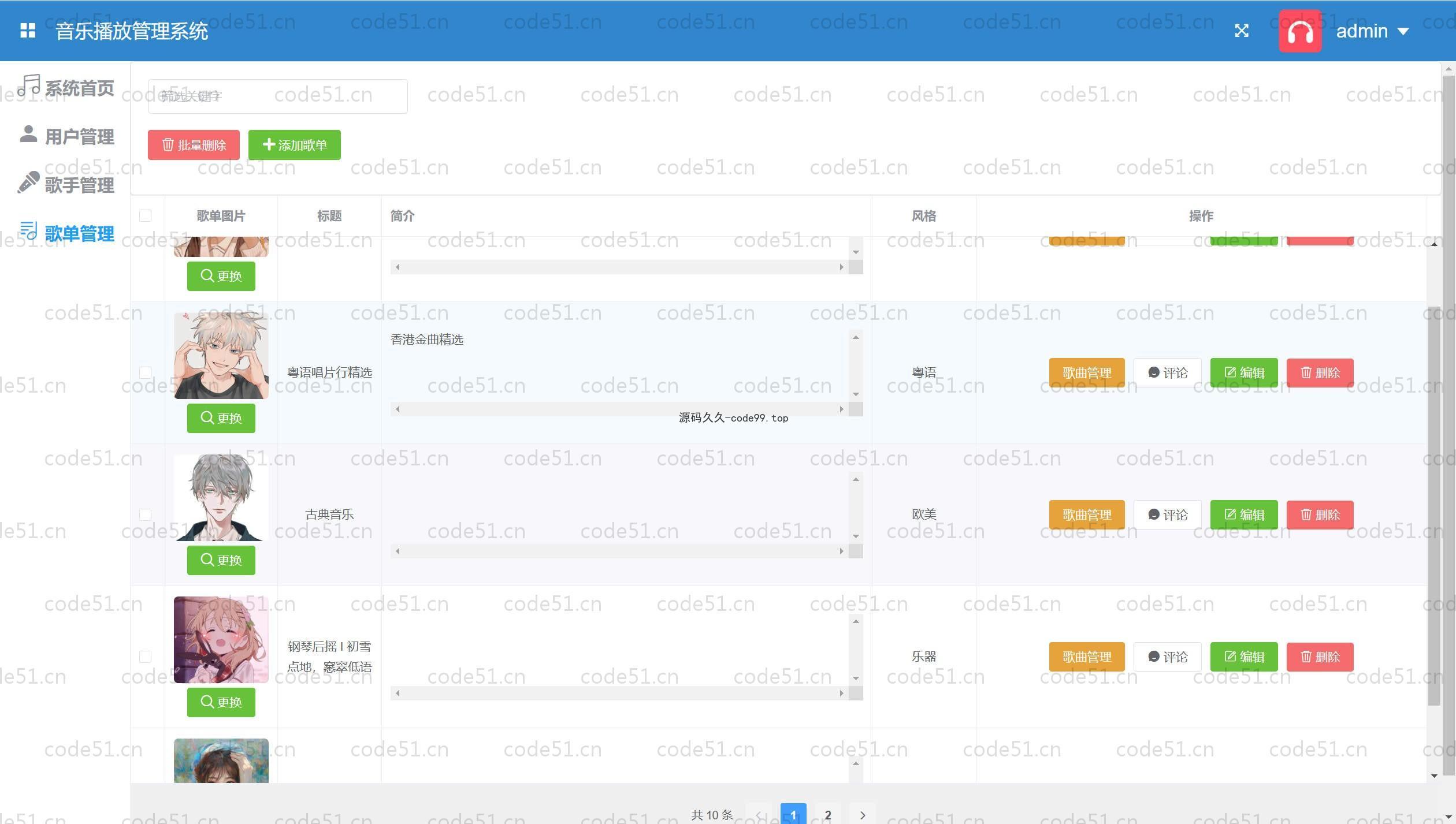Screen dimensions: 1456x824
Task: Click the 共 10 条 total count
Action: point(712,815)
